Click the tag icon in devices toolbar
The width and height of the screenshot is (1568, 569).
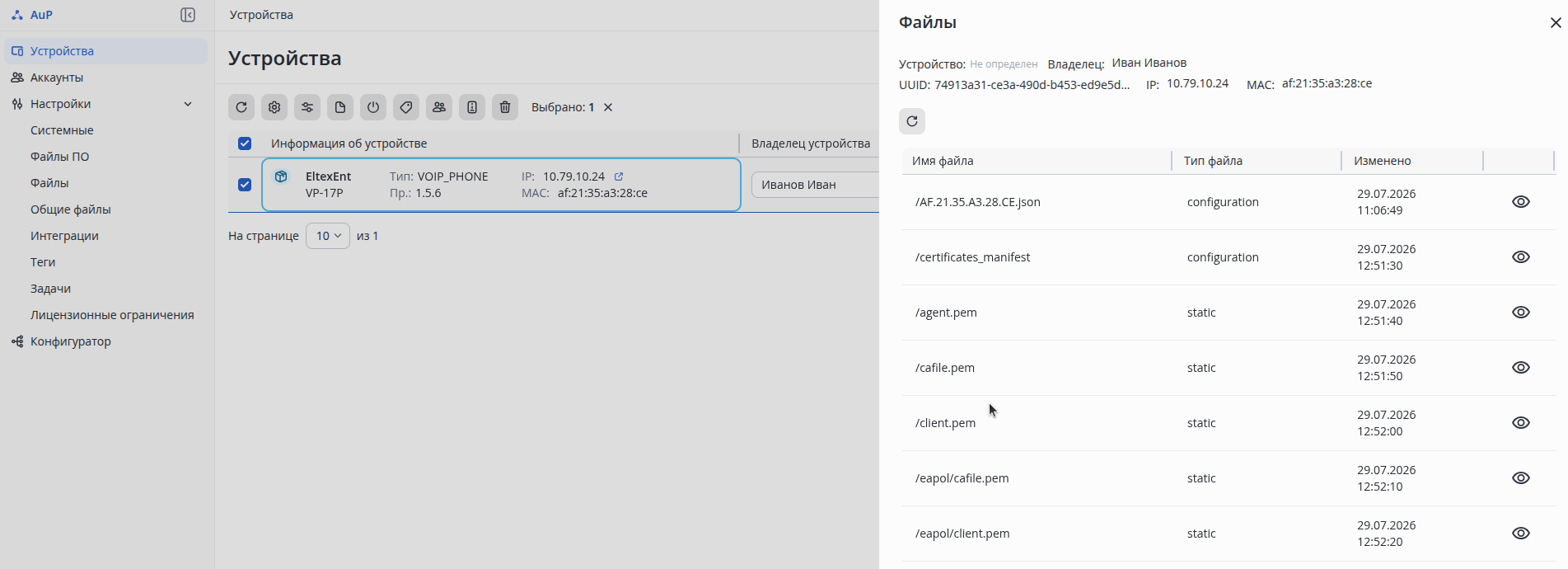coord(406,107)
